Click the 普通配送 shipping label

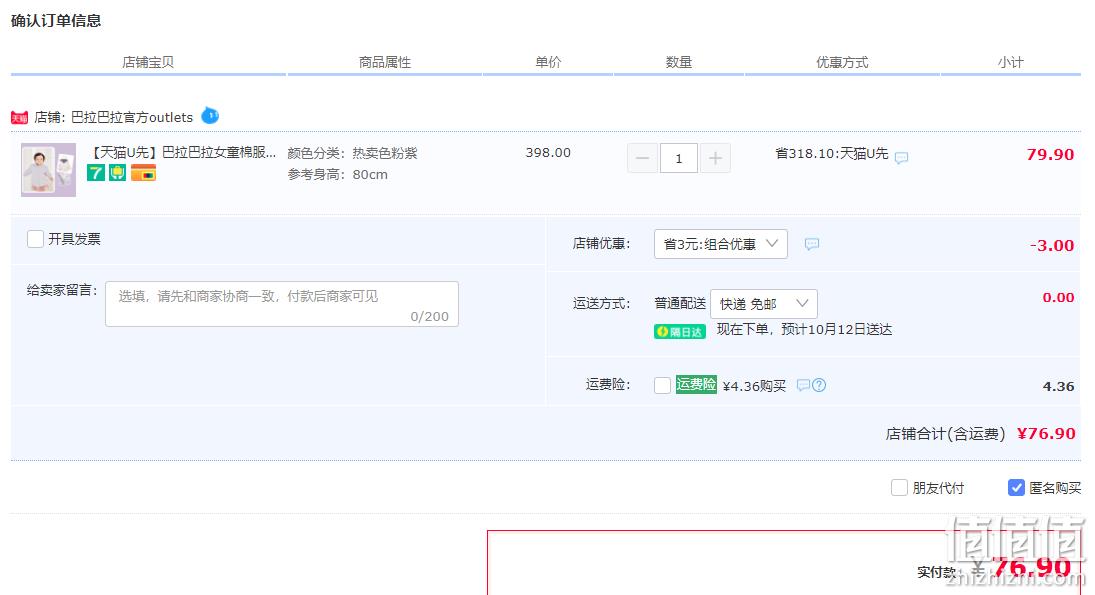click(x=680, y=303)
